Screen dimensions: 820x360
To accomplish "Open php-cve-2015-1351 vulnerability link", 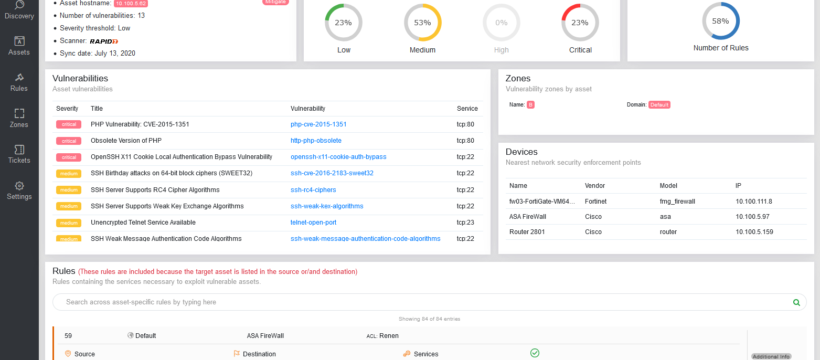I will (318, 125).
